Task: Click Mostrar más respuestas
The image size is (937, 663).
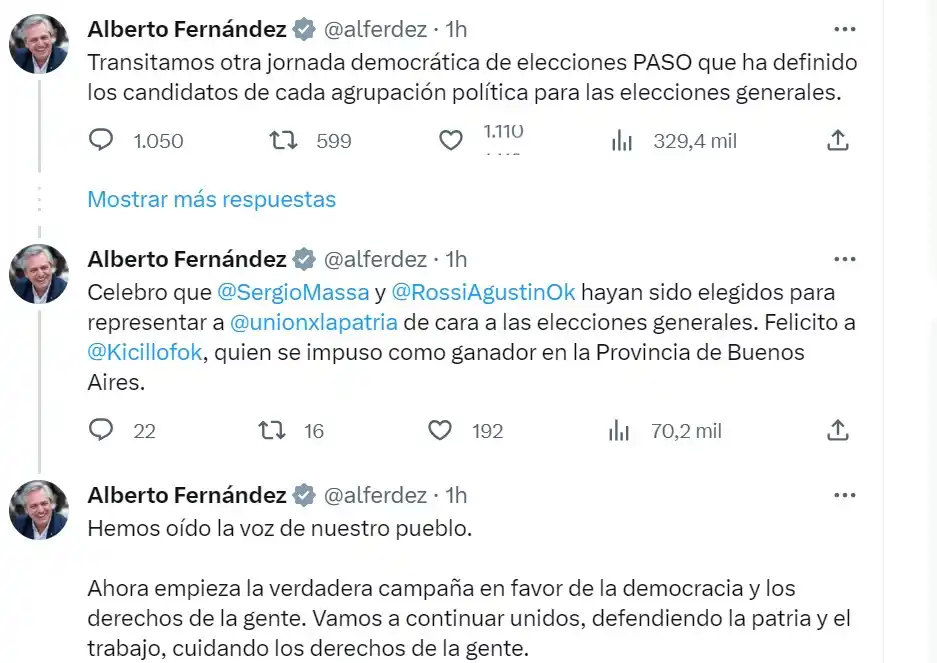Action: [212, 199]
